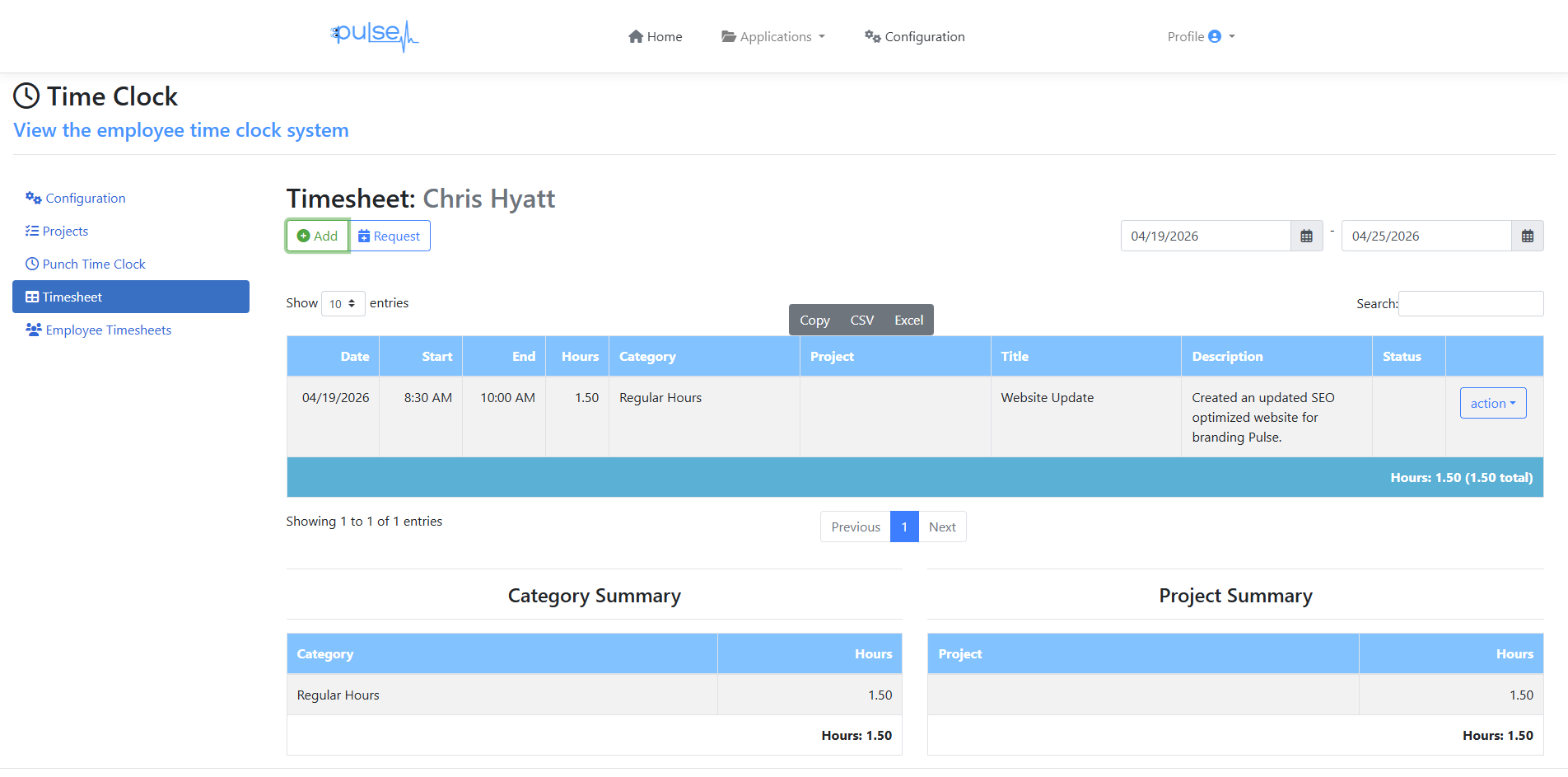Click inside the Search field
Screen dimensions: 1568x777
coord(1471,303)
